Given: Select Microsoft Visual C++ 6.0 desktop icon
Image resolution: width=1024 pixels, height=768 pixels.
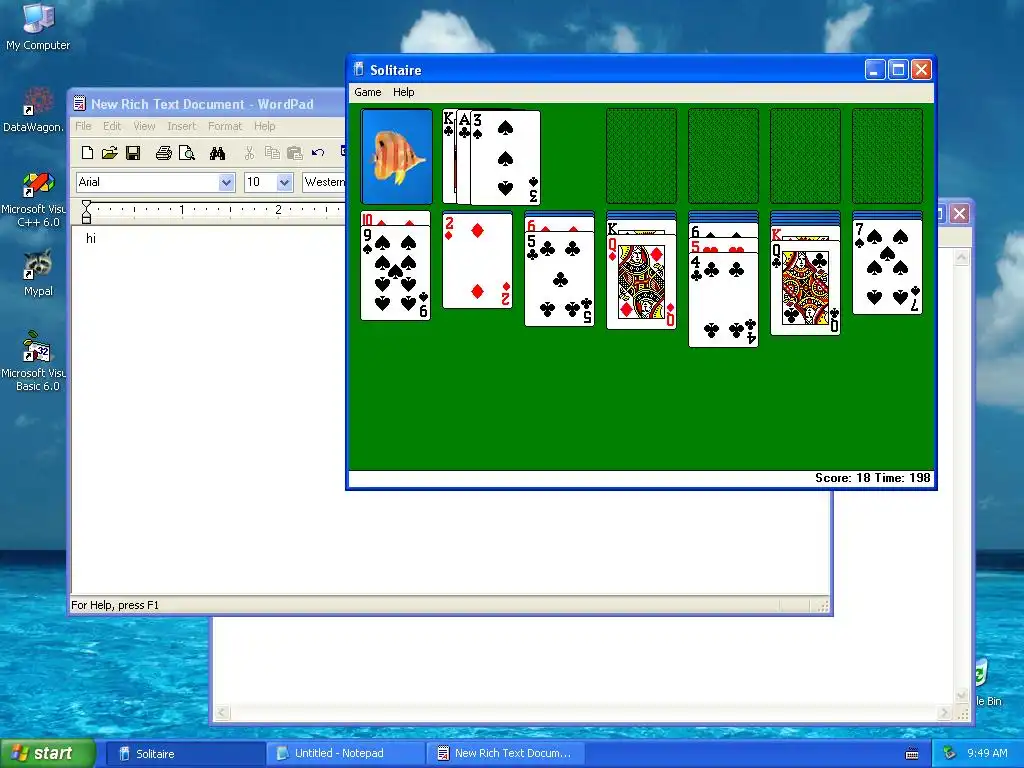Looking at the screenshot, I should tap(34, 200).
